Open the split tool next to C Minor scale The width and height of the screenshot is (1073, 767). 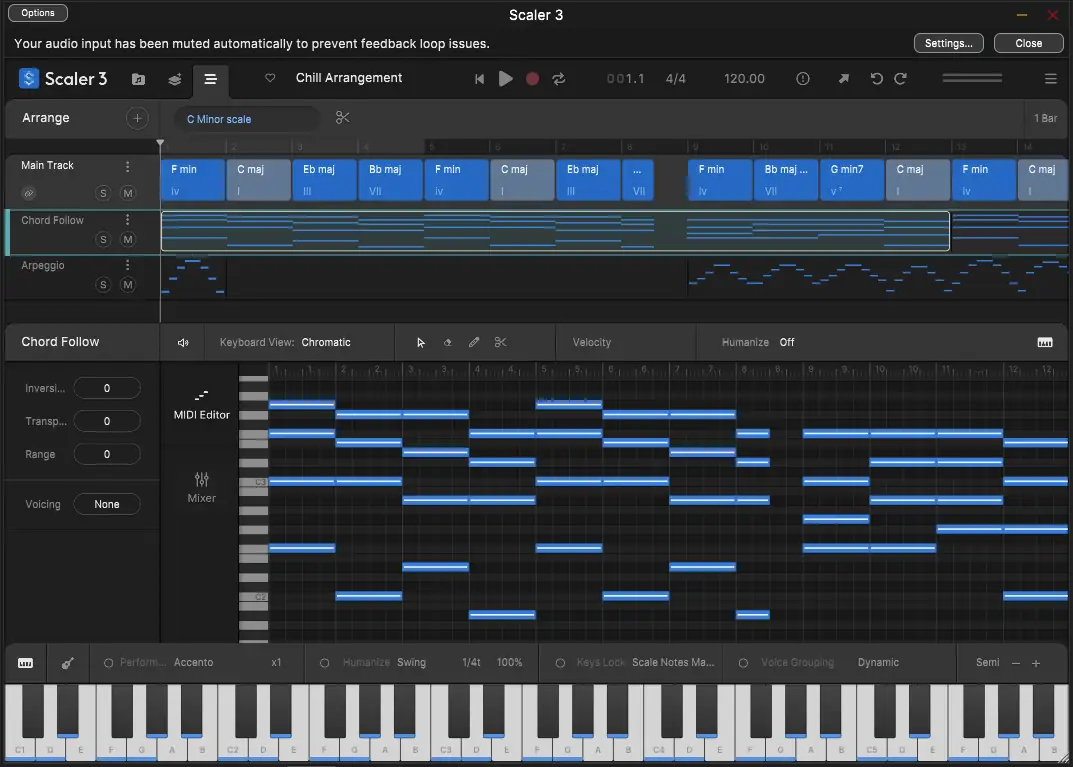342,117
